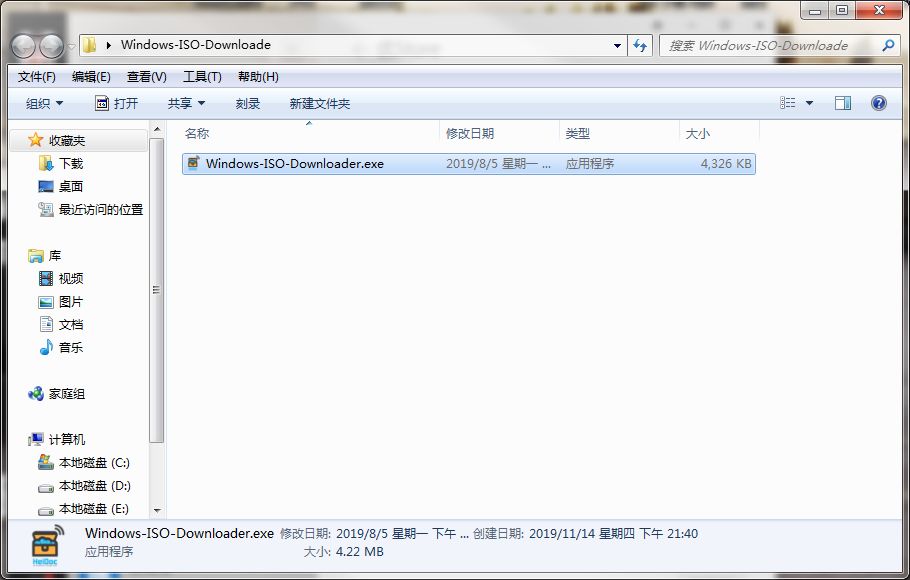Click navigation pane scrollbar down arrow
Image resolution: width=910 pixels, height=580 pixels.
[157, 510]
